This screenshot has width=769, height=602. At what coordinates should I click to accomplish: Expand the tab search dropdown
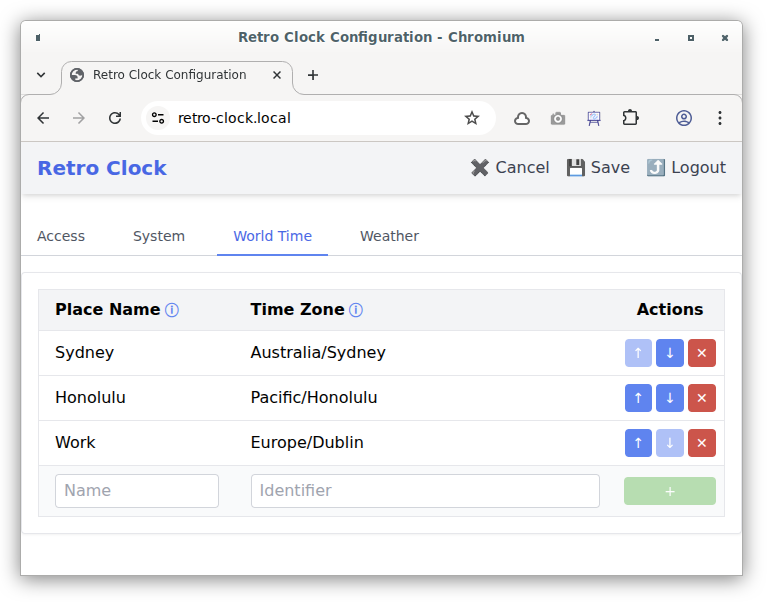[x=41, y=75]
